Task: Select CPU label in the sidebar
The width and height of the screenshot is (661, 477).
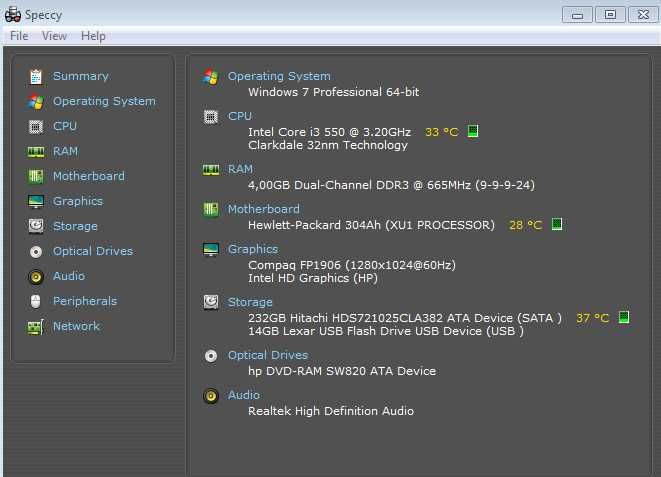Action: 65,126
